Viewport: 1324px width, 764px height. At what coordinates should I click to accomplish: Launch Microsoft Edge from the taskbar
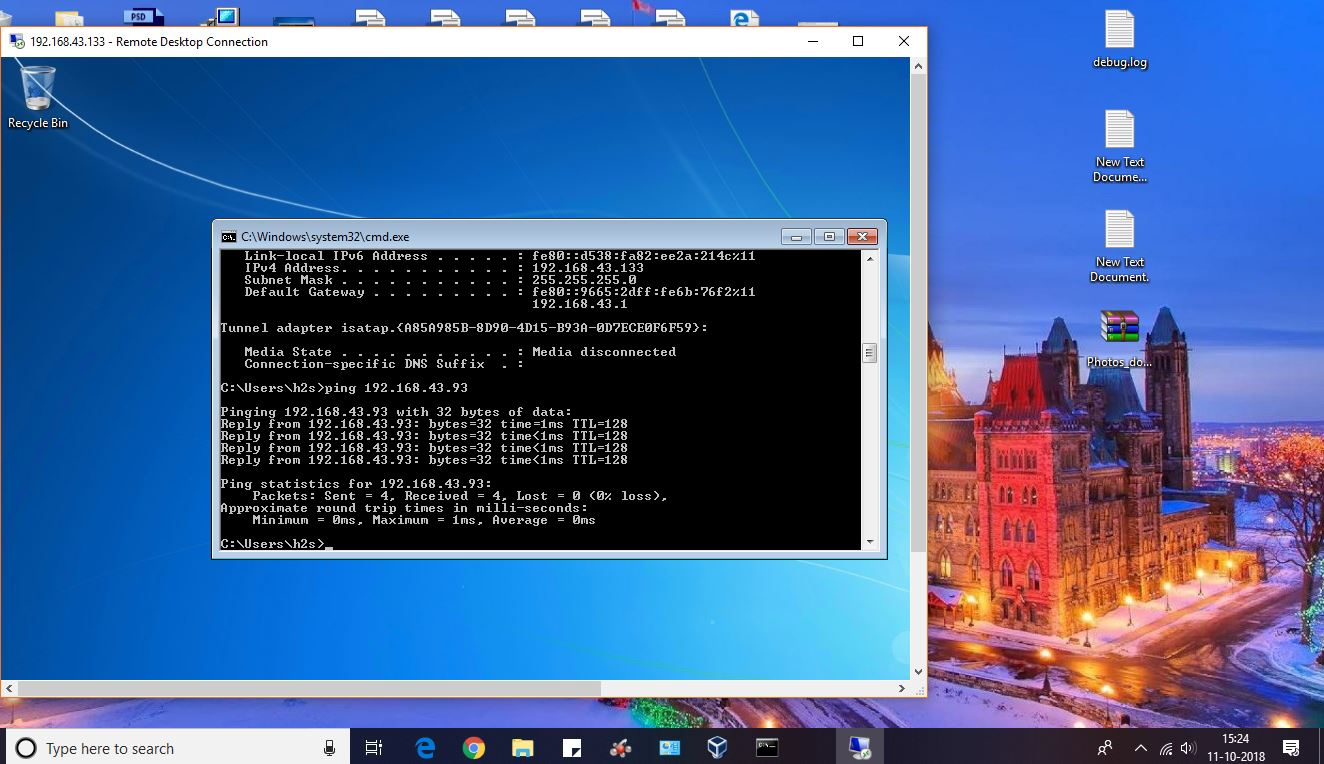click(x=425, y=748)
